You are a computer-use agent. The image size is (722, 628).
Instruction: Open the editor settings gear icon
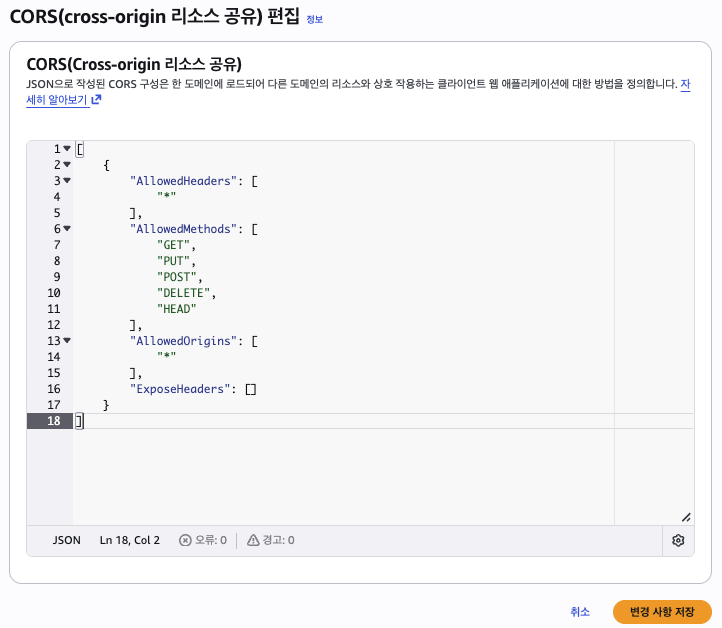(678, 540)
